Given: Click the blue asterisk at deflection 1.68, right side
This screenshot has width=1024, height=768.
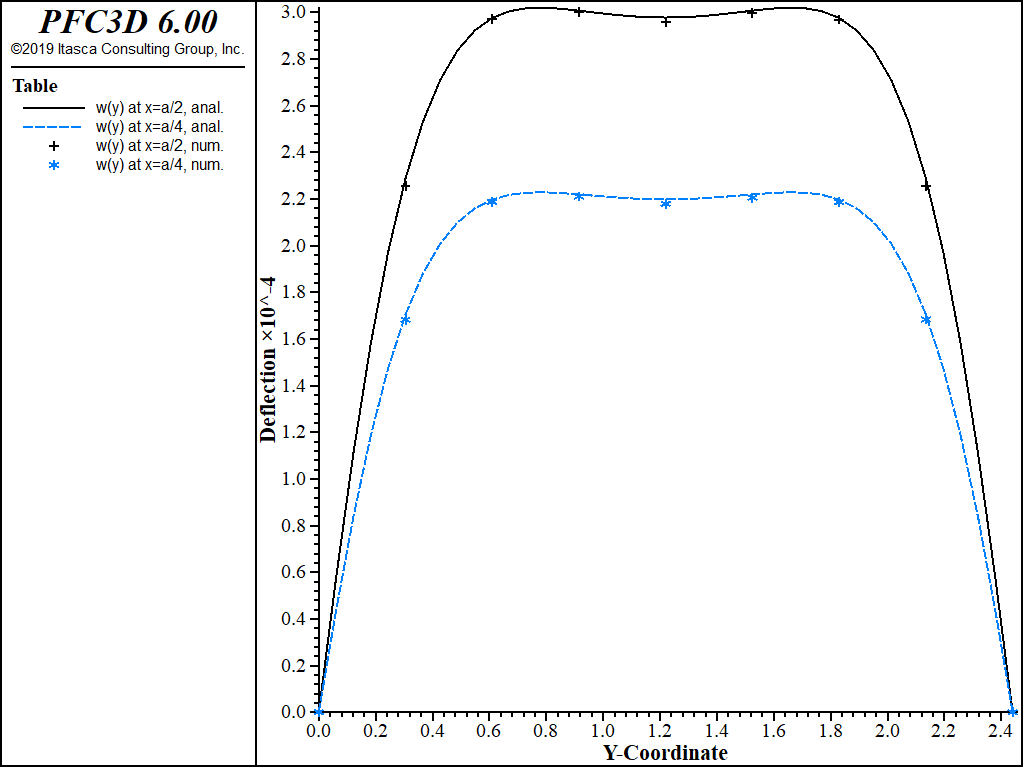Looking at the screenshot, I should click(x=926, y=320).
